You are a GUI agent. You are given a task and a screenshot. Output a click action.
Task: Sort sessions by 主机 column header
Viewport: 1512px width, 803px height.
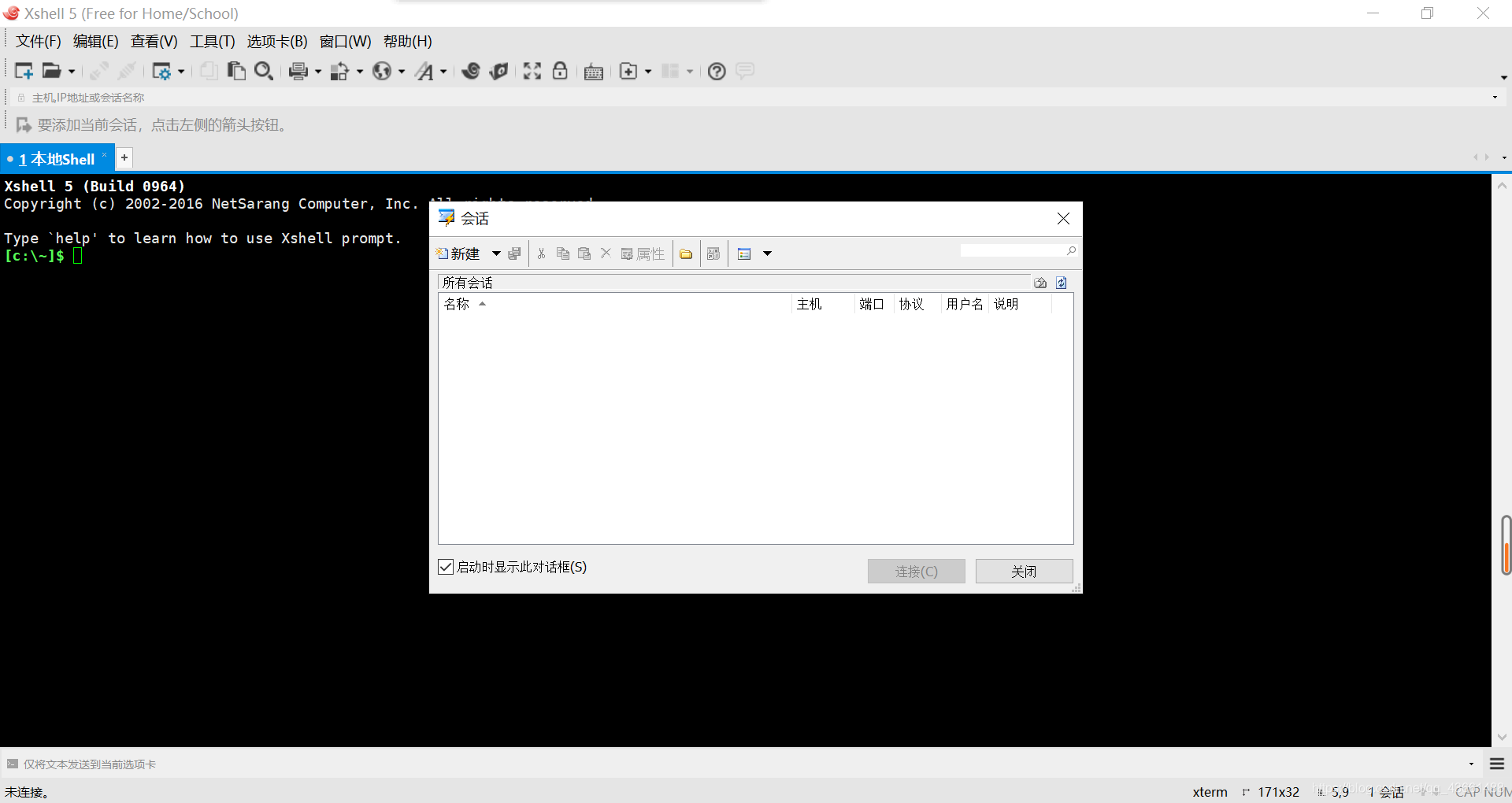823,304
